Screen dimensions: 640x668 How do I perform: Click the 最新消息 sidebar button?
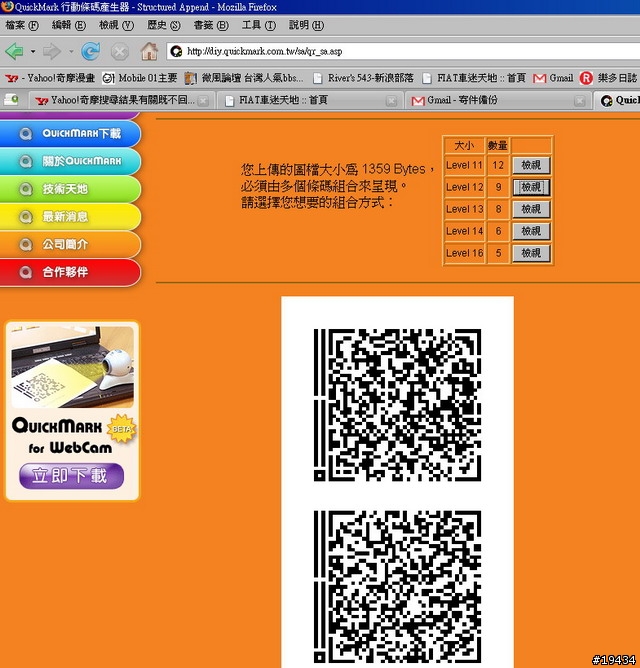point(70,217)
